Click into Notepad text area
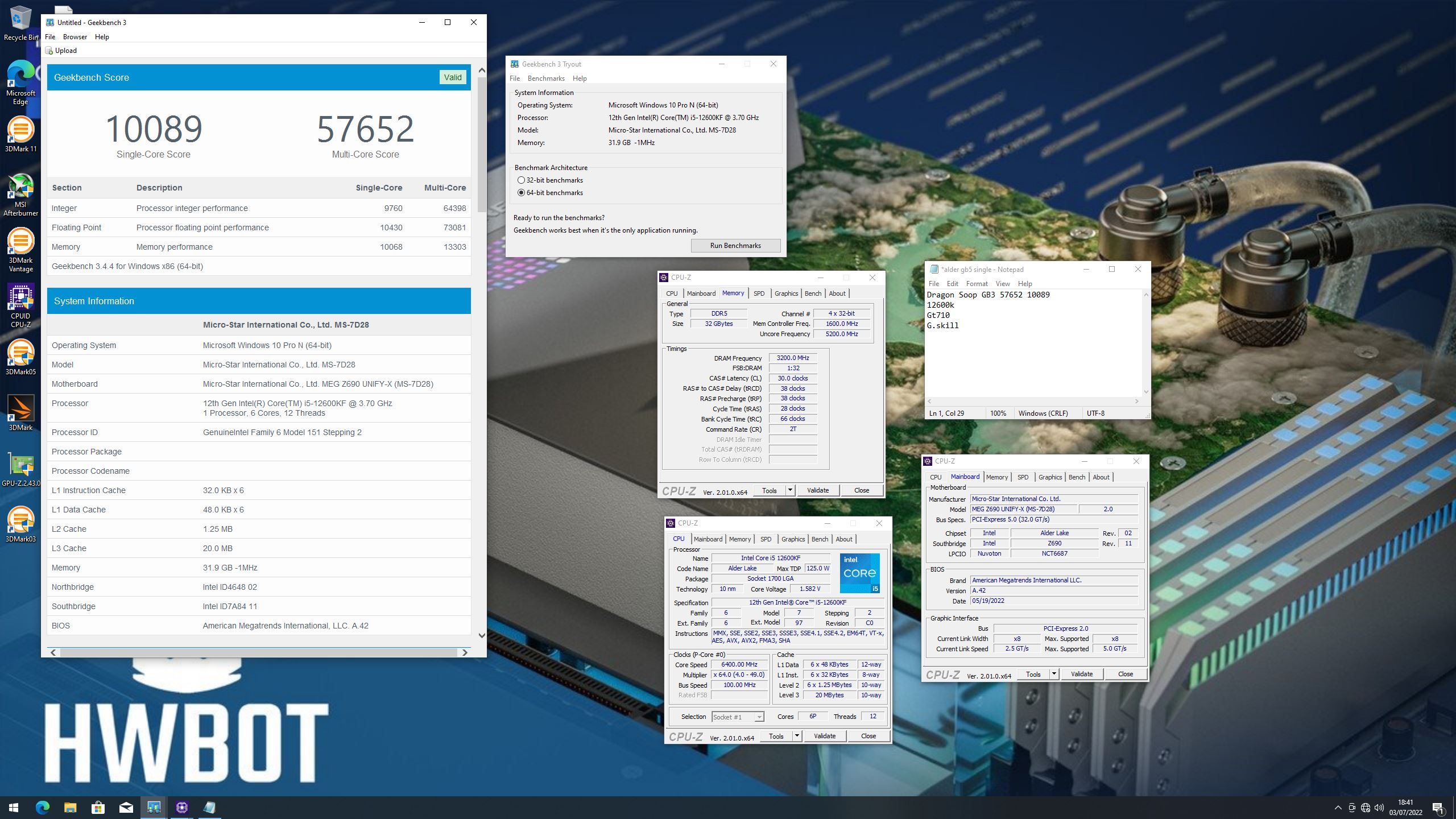Screen dimensions: 1456x819 1033,343
